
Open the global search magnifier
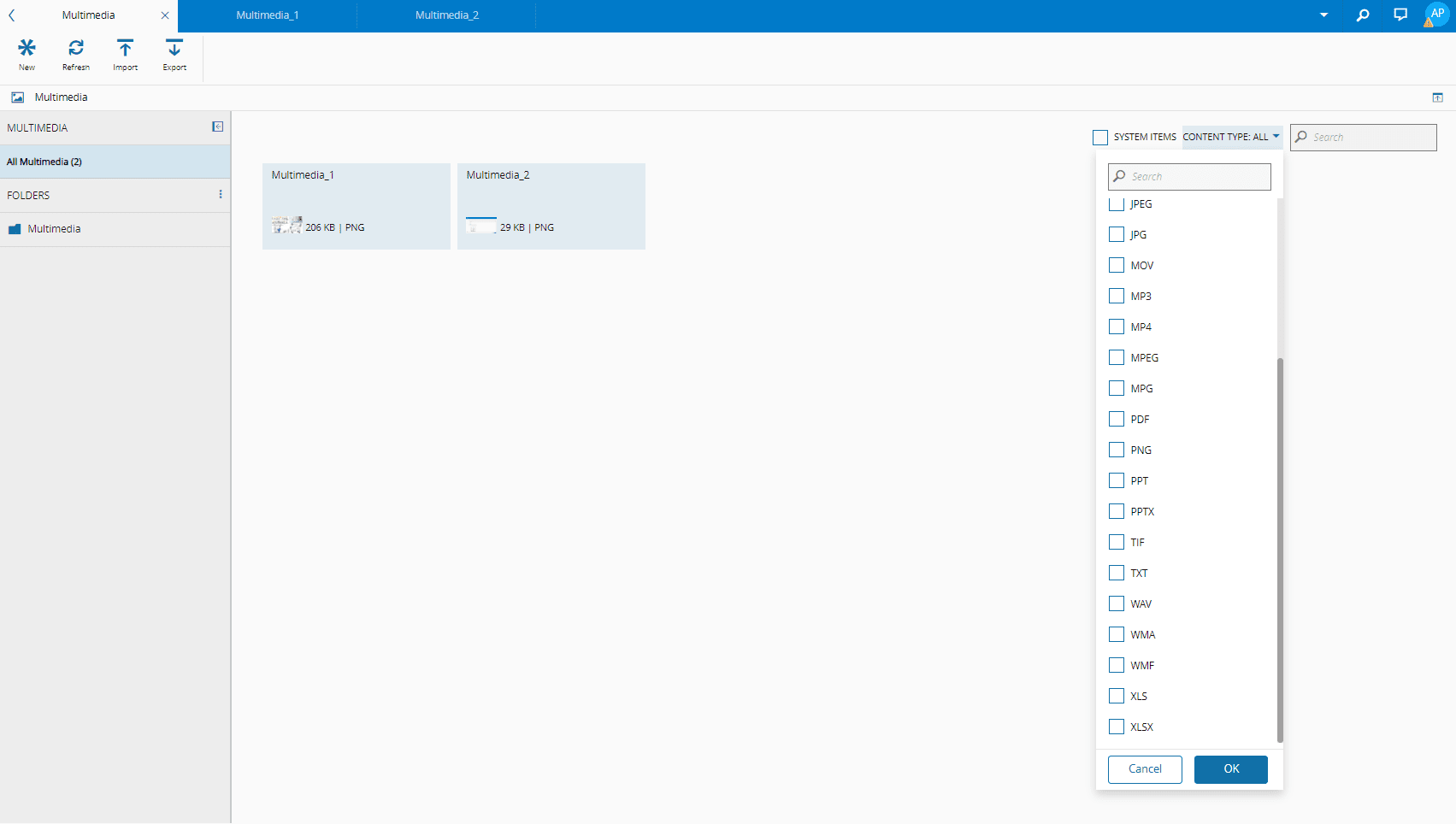point(1363,15)
